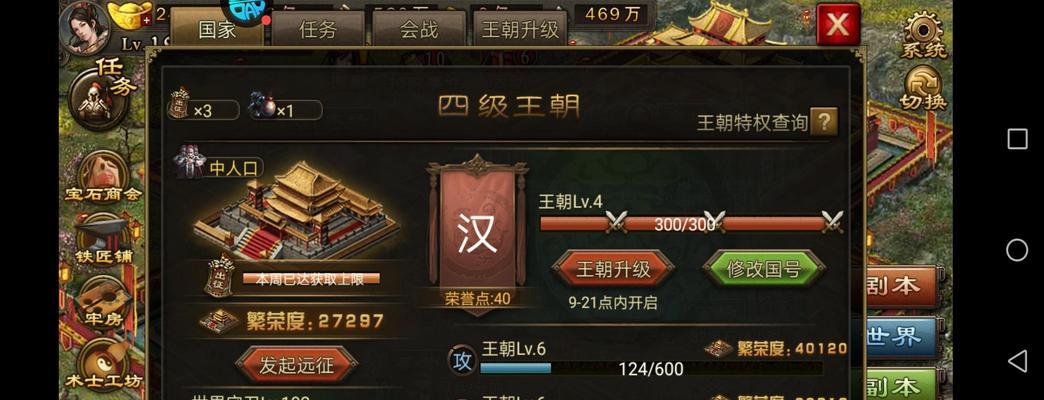Switch to the 会战 tab
Viewport: 1044px width, 400px height.
[419, 29]
